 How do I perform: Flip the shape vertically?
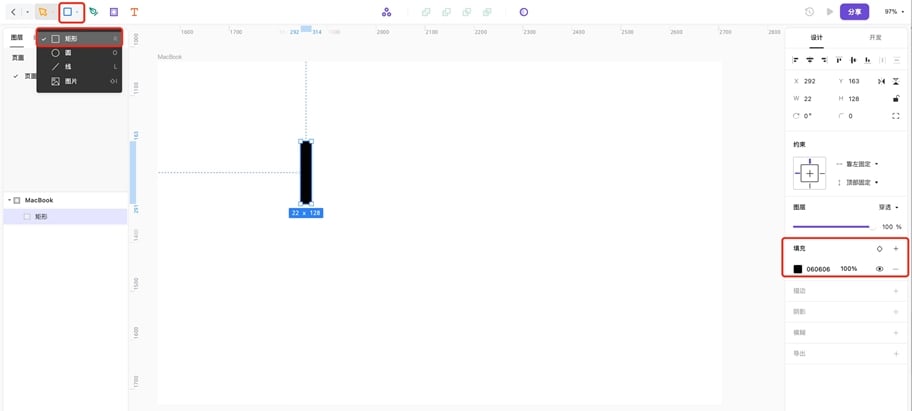coord(896,81)
